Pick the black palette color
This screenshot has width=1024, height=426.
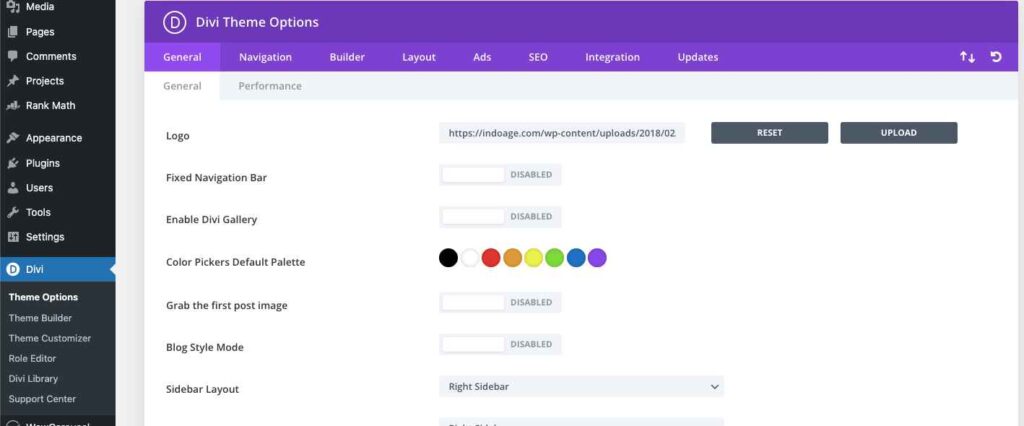coord(448,258)
